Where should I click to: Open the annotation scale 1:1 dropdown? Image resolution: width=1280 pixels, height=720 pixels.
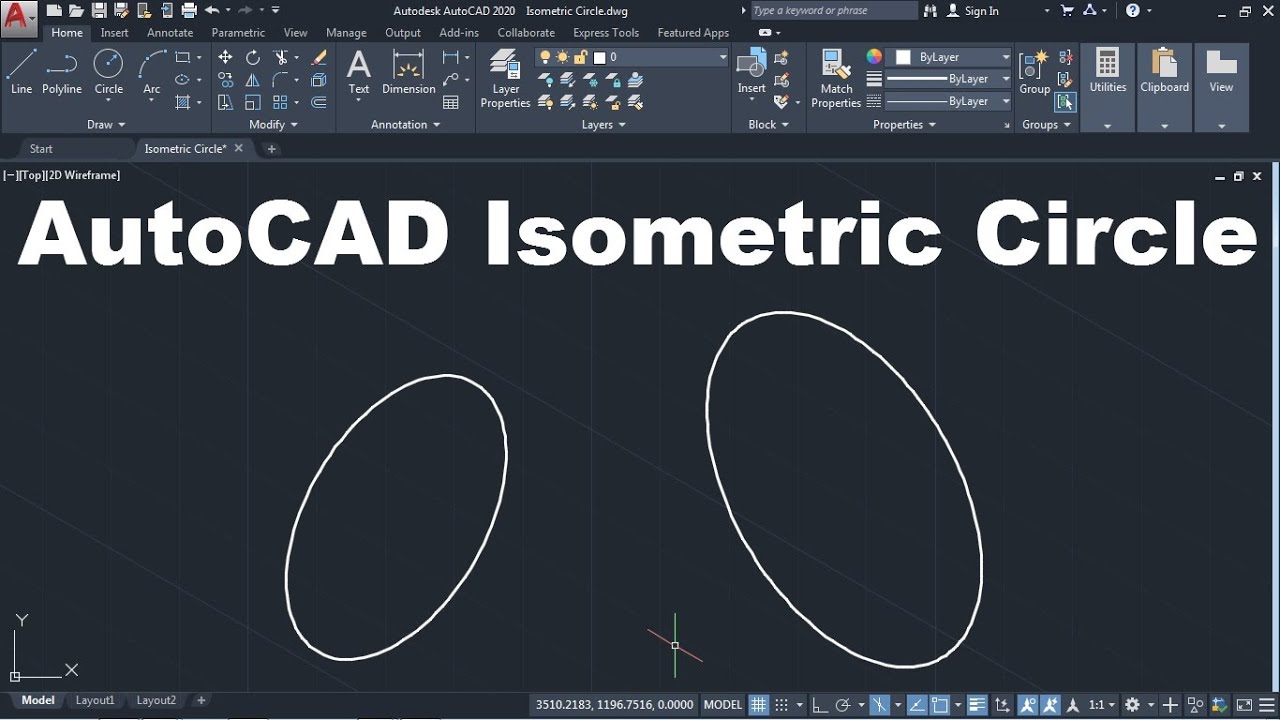(1102, 704)
